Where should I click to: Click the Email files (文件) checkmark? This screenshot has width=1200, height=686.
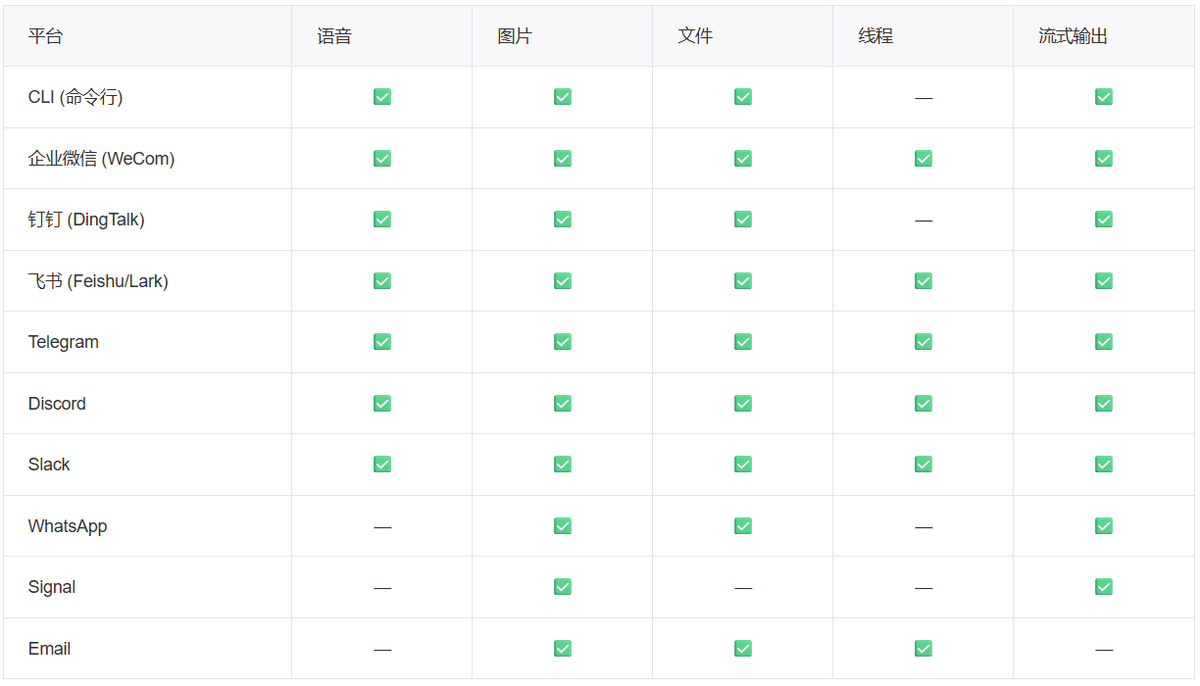[743, 648]
